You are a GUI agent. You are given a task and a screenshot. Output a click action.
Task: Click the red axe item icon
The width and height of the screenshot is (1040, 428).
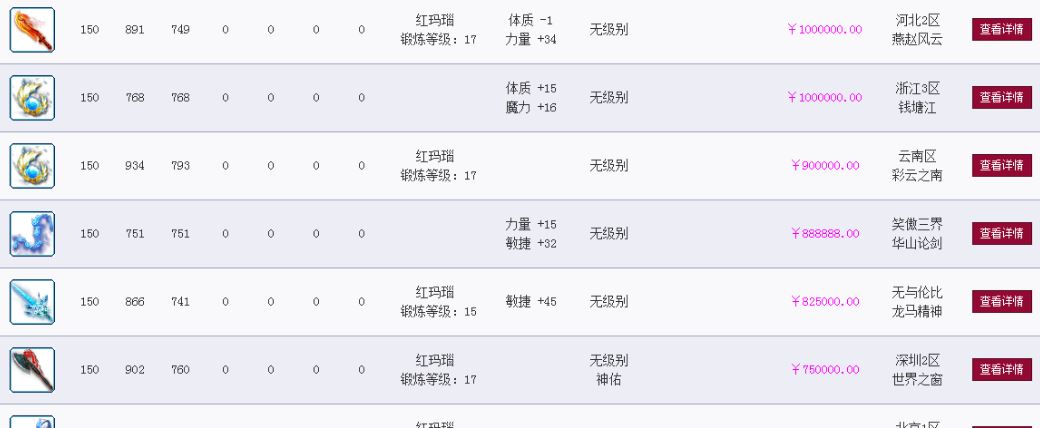pos(32,370)
